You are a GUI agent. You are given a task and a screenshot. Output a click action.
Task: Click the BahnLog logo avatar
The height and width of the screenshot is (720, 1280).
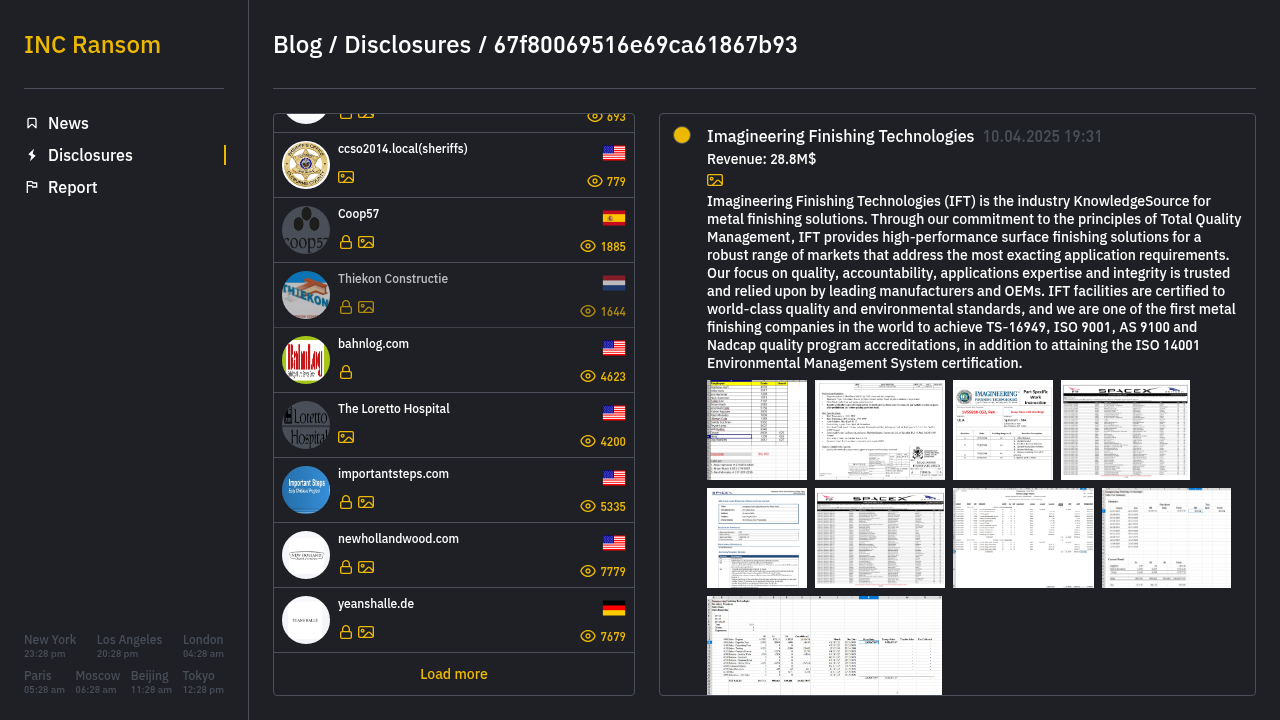tap(306, 360)
